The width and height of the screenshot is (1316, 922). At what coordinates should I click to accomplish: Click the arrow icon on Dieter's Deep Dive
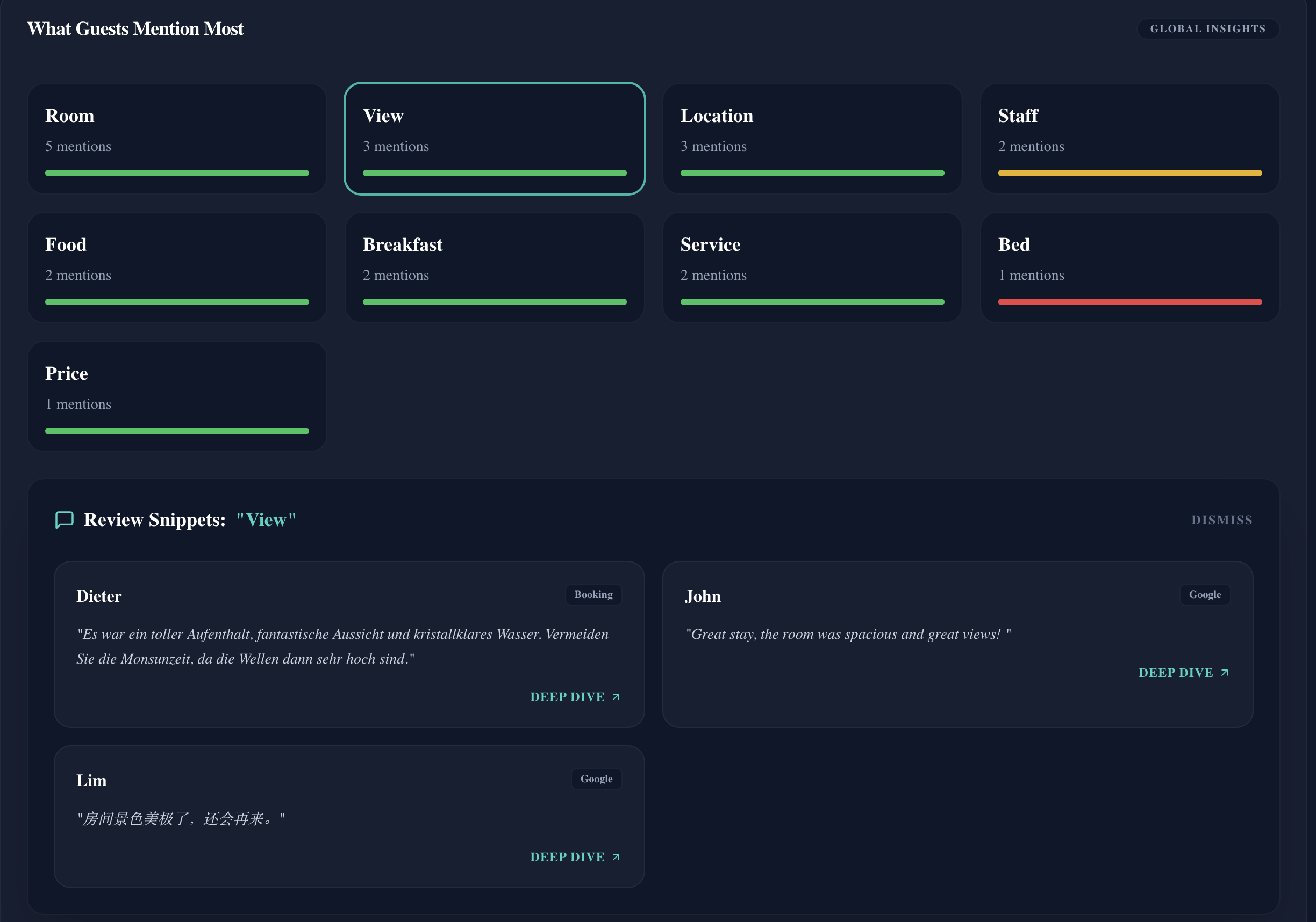[616, 697]
